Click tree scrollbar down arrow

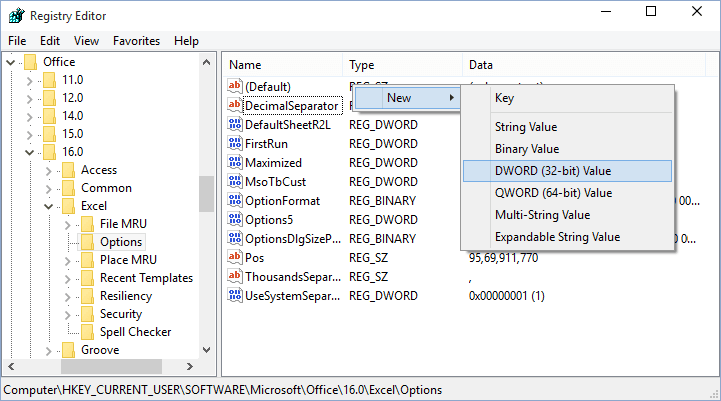coord(206,350)
